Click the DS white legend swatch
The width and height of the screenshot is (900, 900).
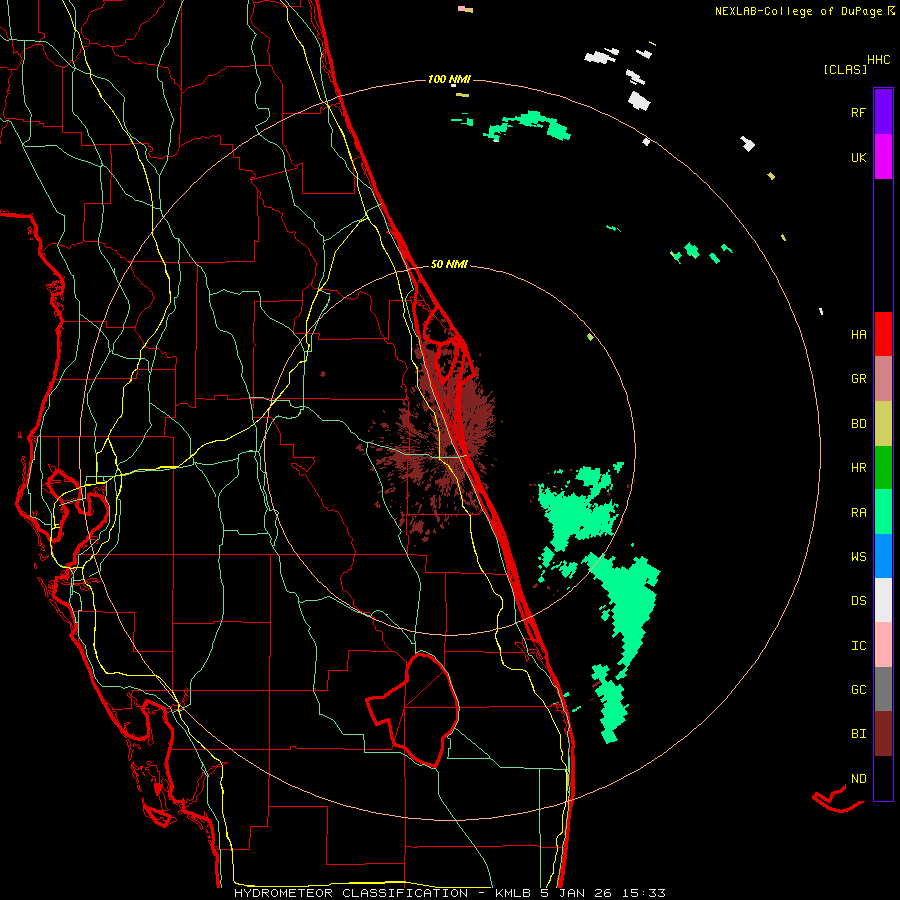click(883, 600)
